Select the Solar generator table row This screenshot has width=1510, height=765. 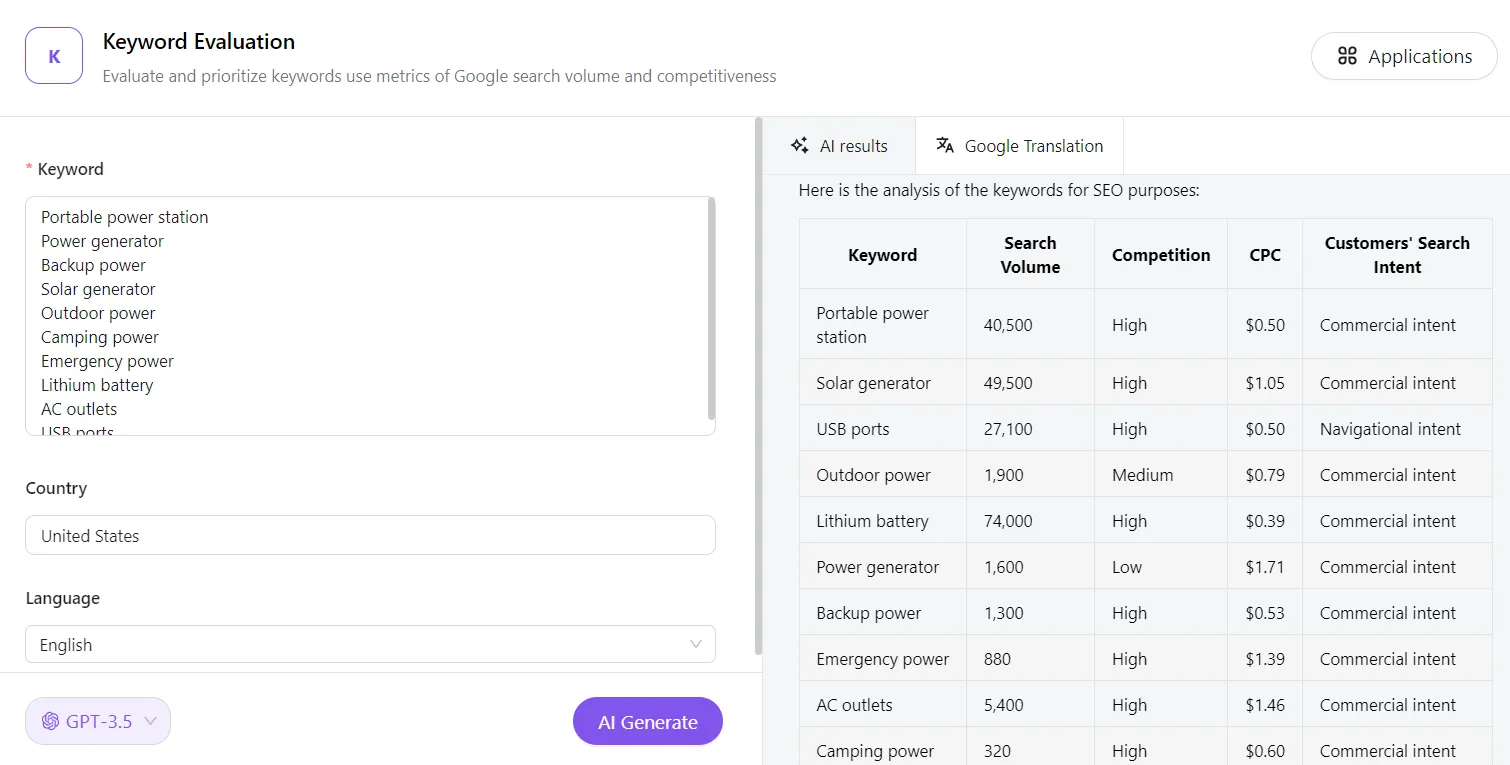point(1144,383)
